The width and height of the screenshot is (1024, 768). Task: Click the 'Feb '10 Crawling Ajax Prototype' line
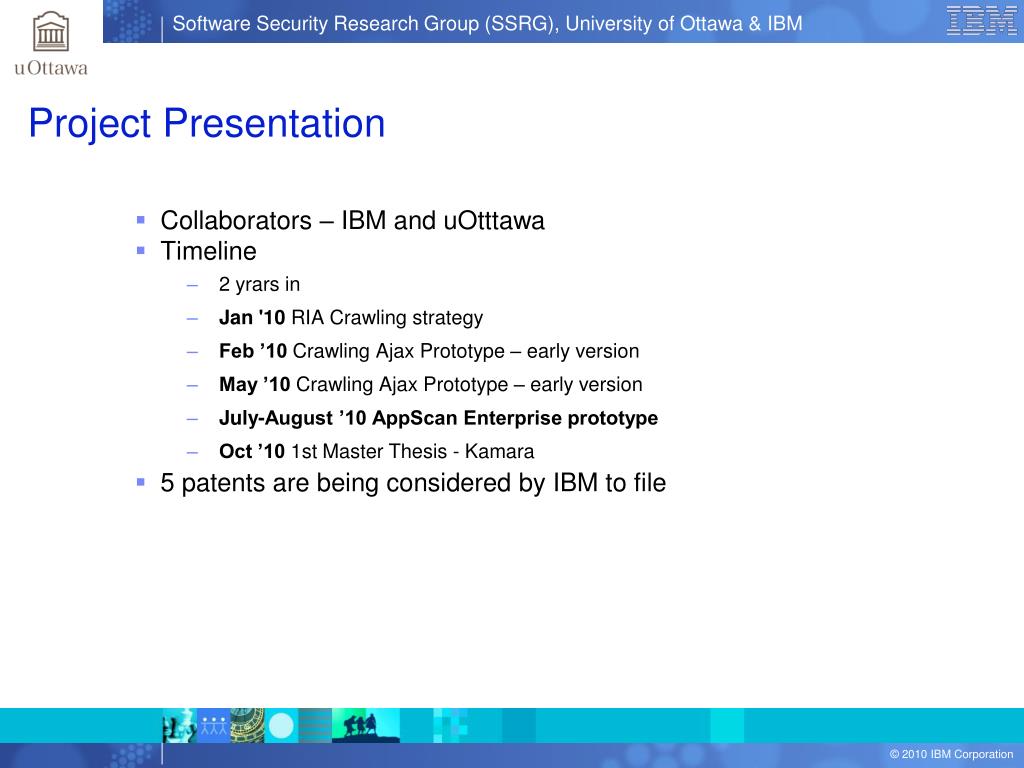(x=429, y=351)
